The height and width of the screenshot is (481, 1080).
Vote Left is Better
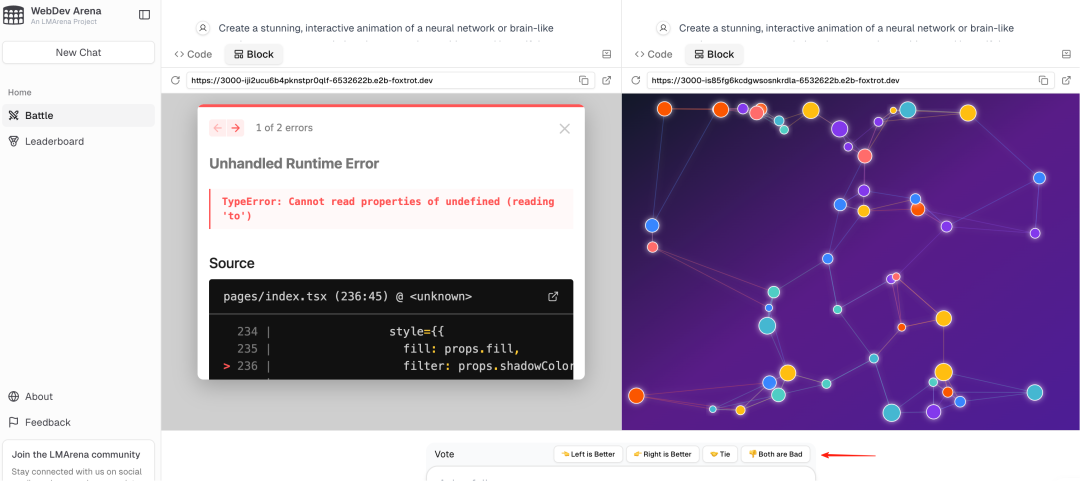[588, 454]
